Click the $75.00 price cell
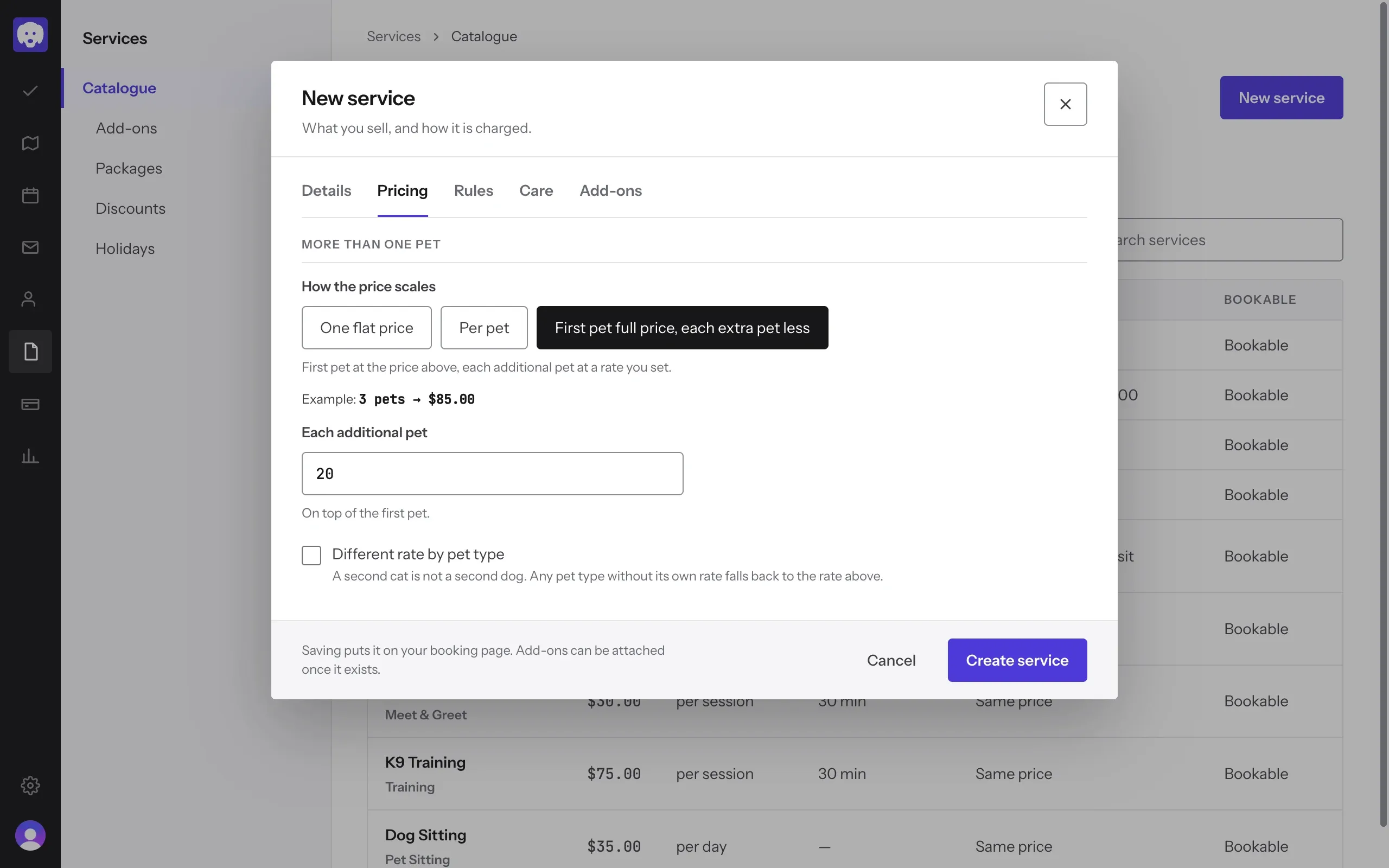 (x=614, y=774)
